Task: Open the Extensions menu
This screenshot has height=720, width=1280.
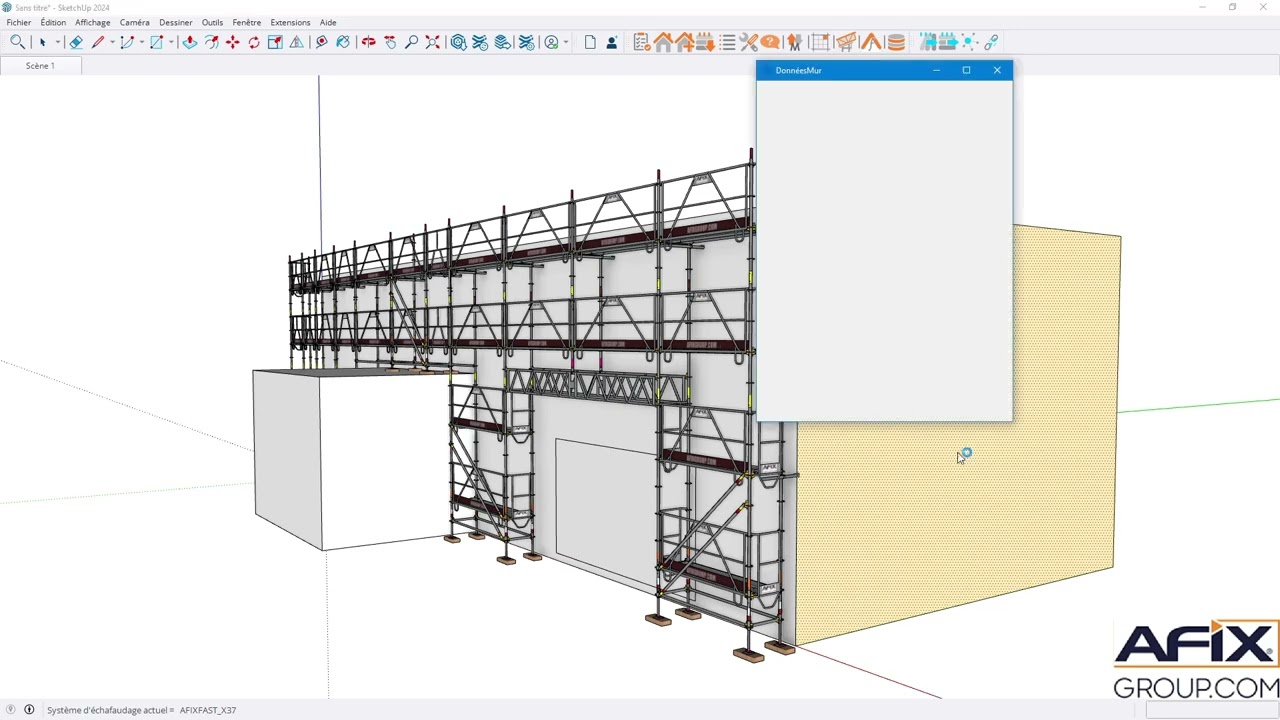Action: (x=290, y=22)
